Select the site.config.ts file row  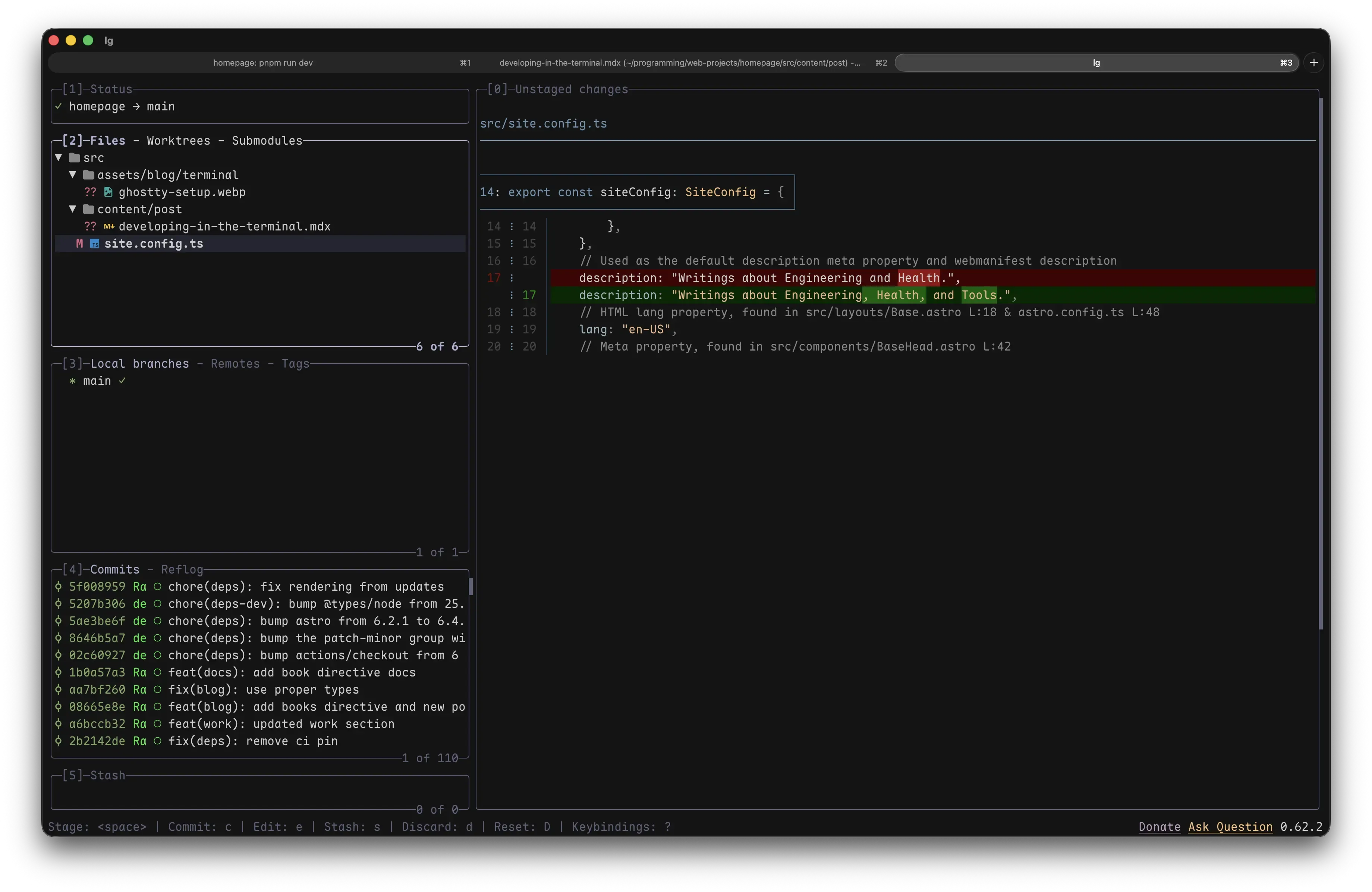click(259, 244)
